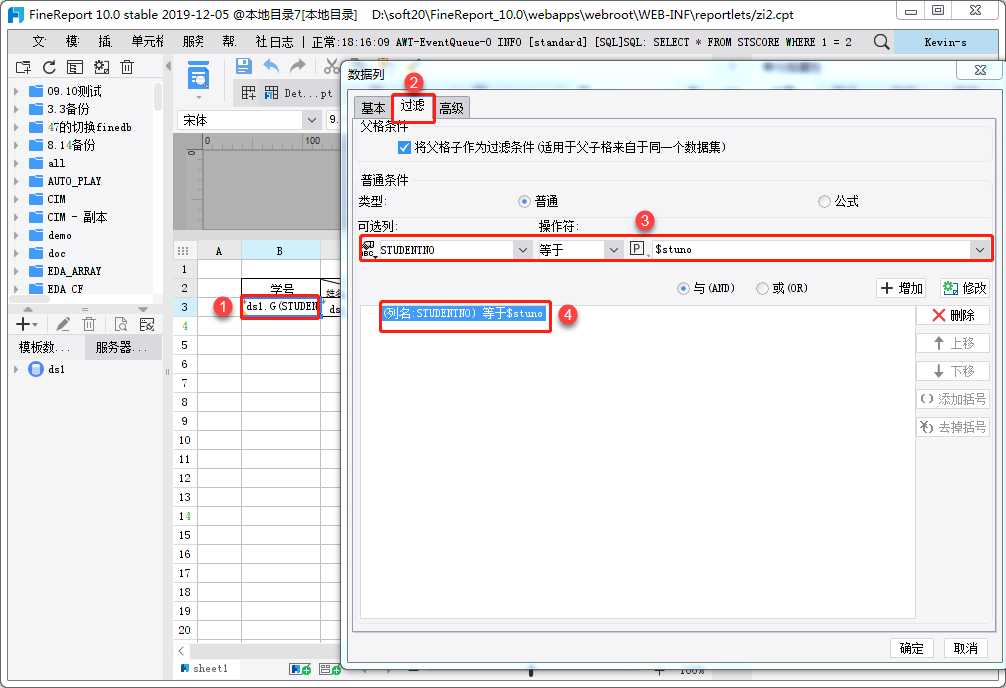Click the gear-and-box icon in the file panel toolbar
The image size is (1006, 688).
[x=101, y=67]
